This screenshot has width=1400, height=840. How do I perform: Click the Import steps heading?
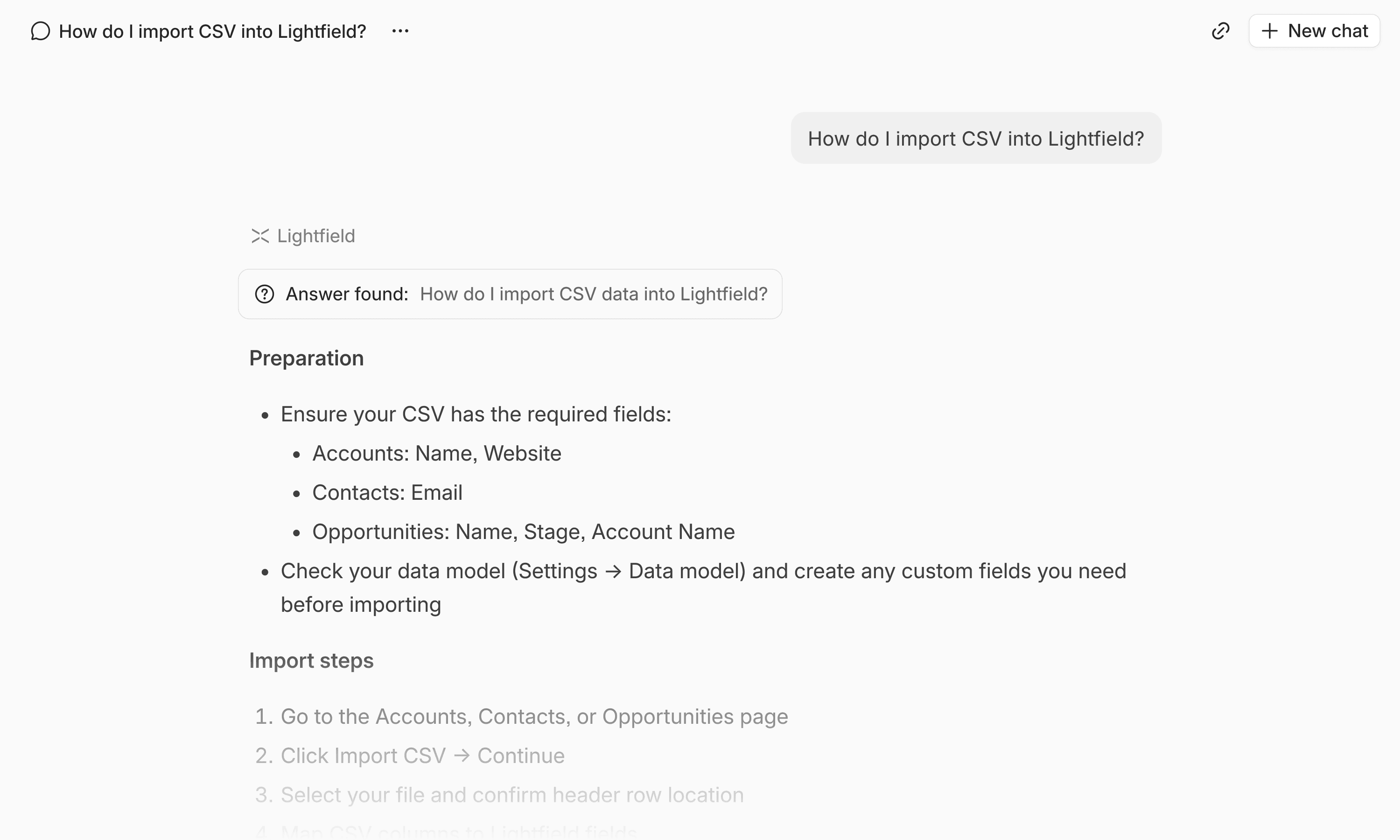(311, 660)
